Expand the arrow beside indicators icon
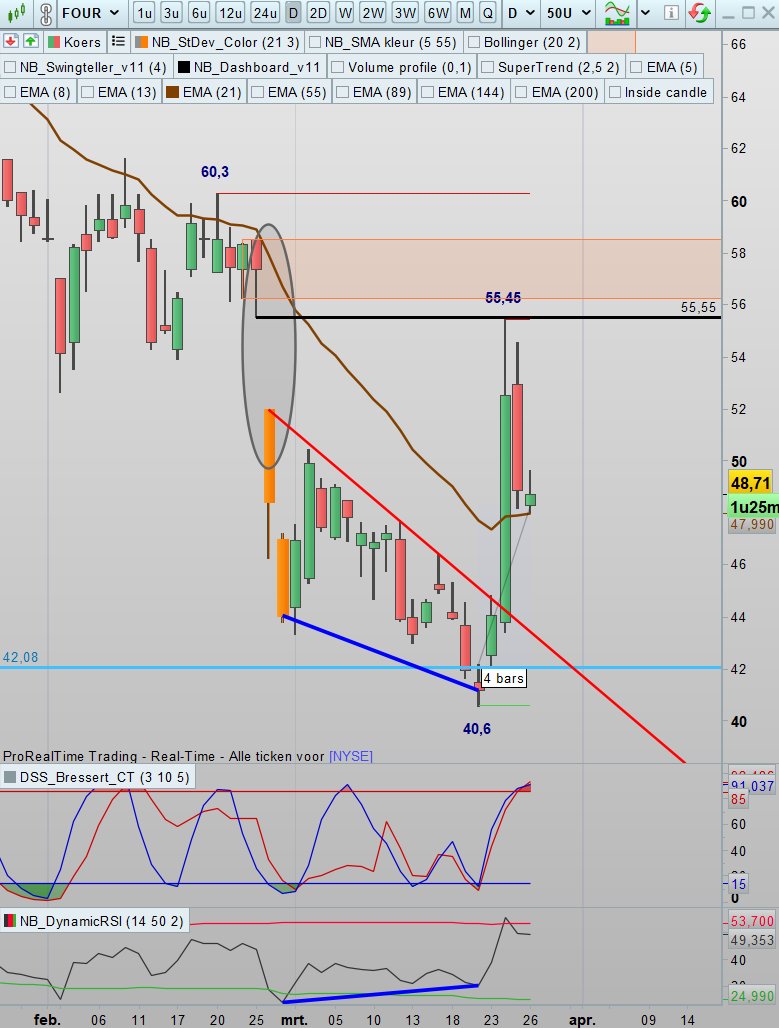Image resolution: width=779 pixels, height=1028 pixels. (x=645, y=13)
